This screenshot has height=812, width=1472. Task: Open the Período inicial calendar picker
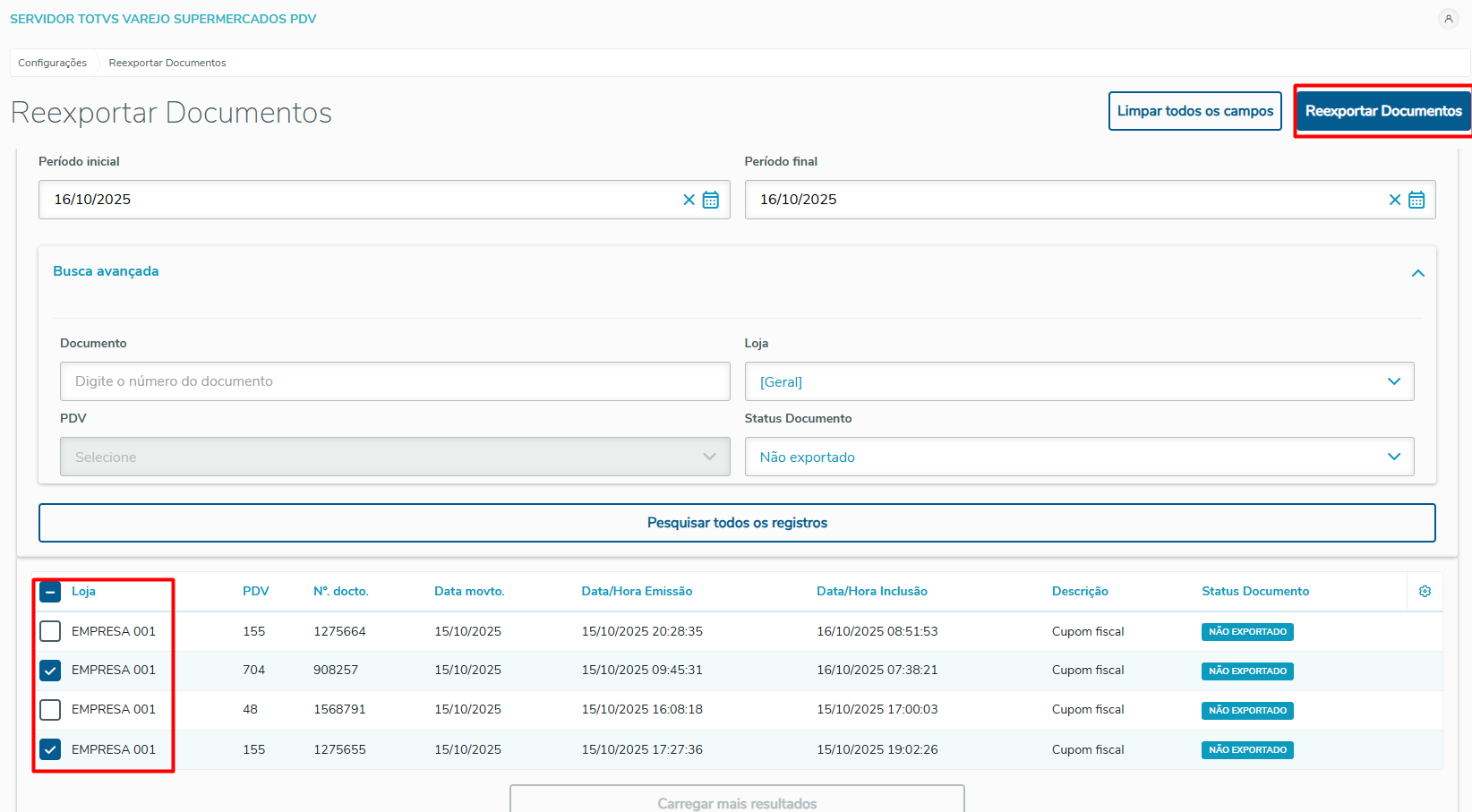click(711, 200)
